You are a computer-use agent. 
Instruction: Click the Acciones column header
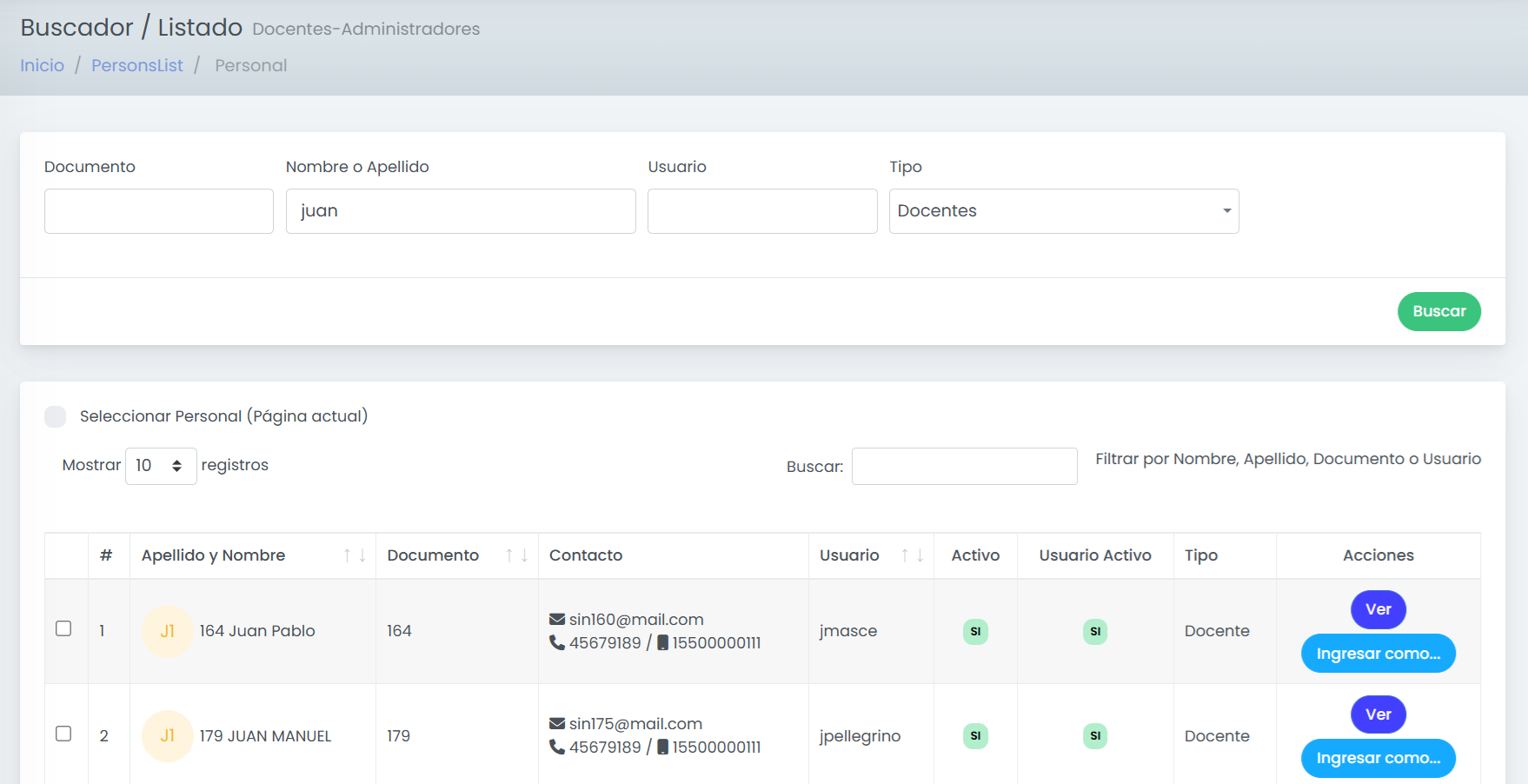(1379, 555)
